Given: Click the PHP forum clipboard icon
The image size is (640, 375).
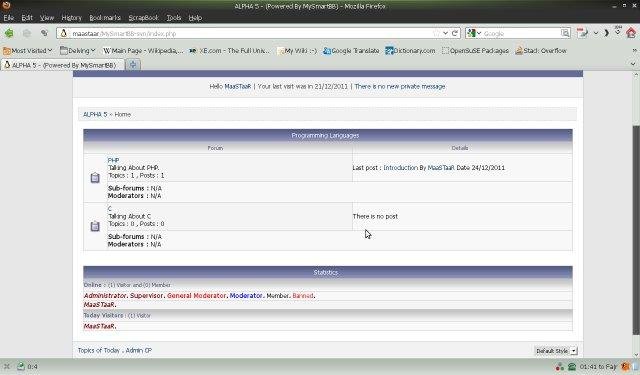Looking at the screenshot, I should [95, 178].
